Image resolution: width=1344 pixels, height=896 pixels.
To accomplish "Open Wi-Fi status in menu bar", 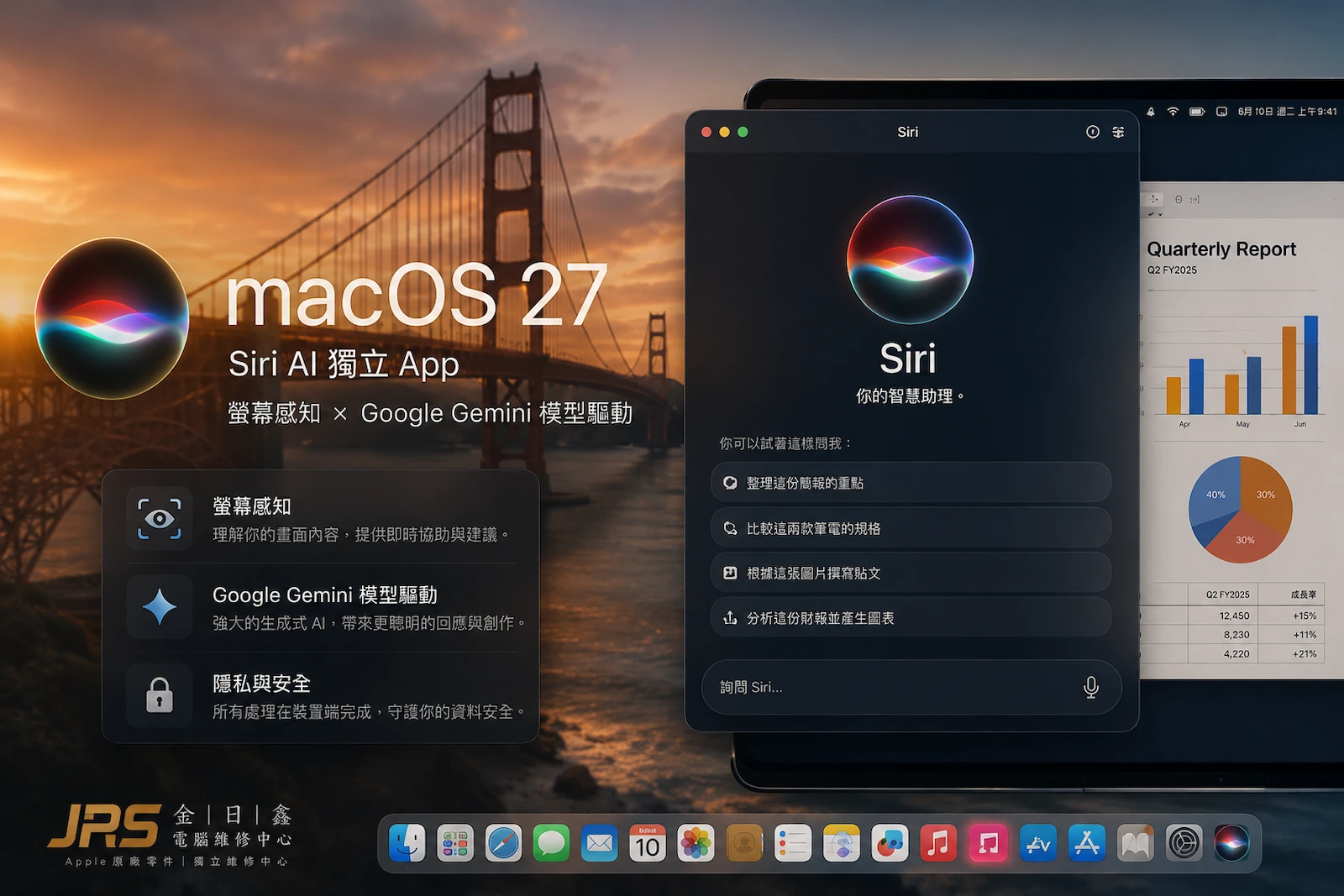I will [1173, 112].
